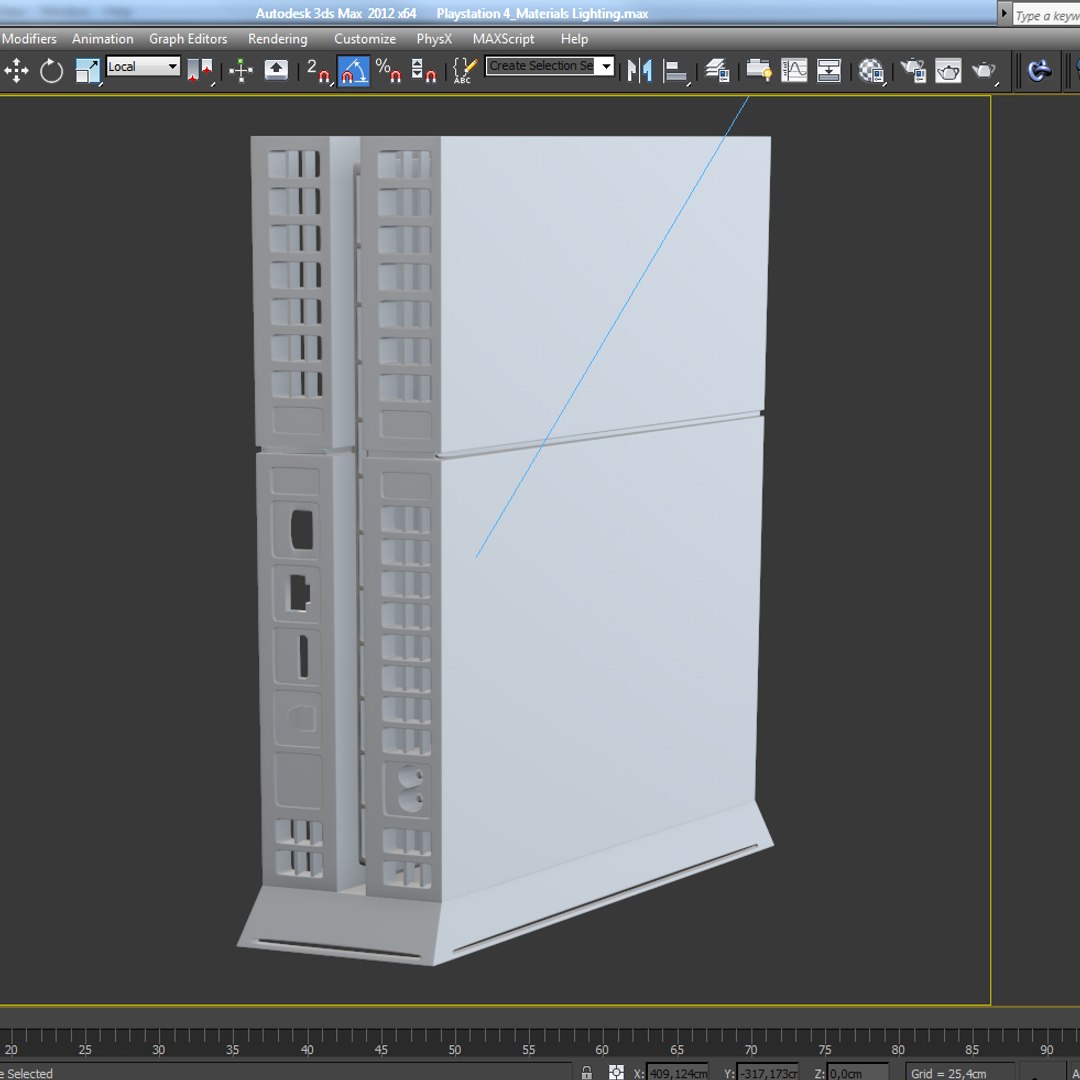Open the Rendering menu
Viewport: 1080px width, 1080px height.
(278, 39)
